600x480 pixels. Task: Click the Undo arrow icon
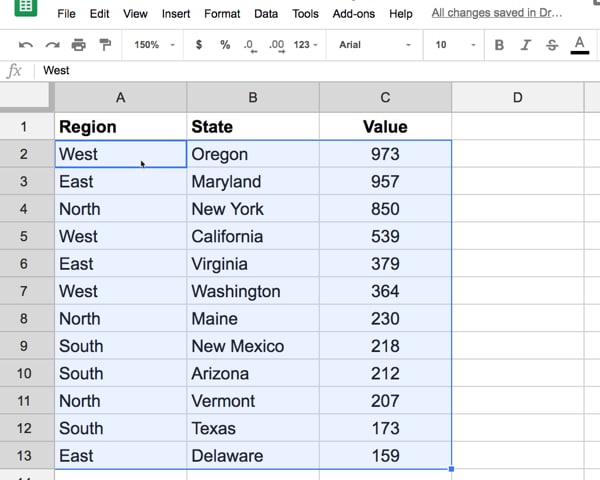(x=26, y=45)
